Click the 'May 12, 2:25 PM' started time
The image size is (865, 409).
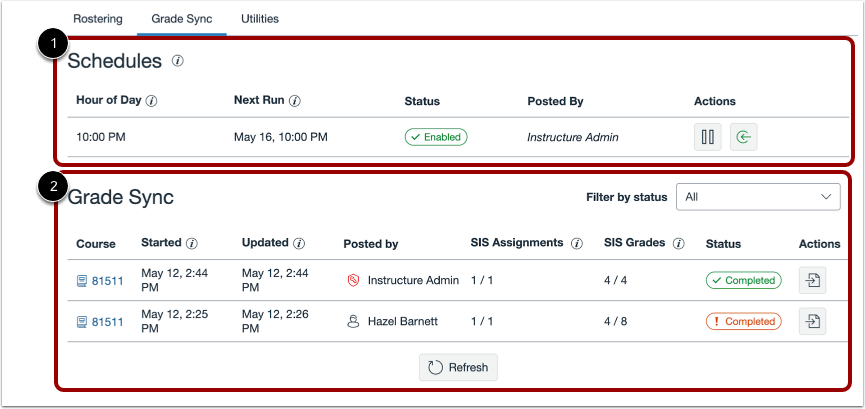[174, 321]
